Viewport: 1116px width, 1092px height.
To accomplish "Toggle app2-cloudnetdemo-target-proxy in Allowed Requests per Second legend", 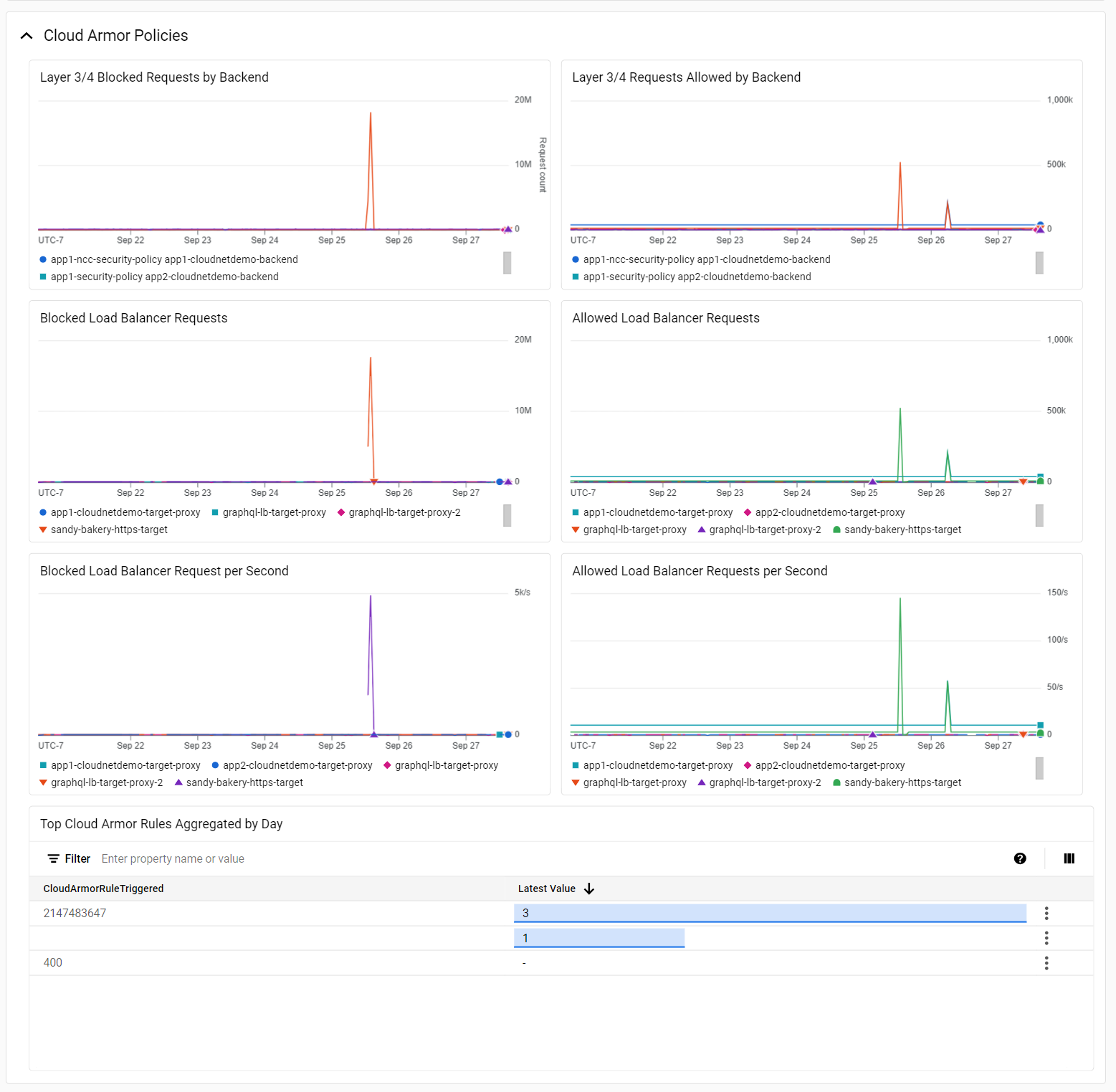I will pos(824,765).
